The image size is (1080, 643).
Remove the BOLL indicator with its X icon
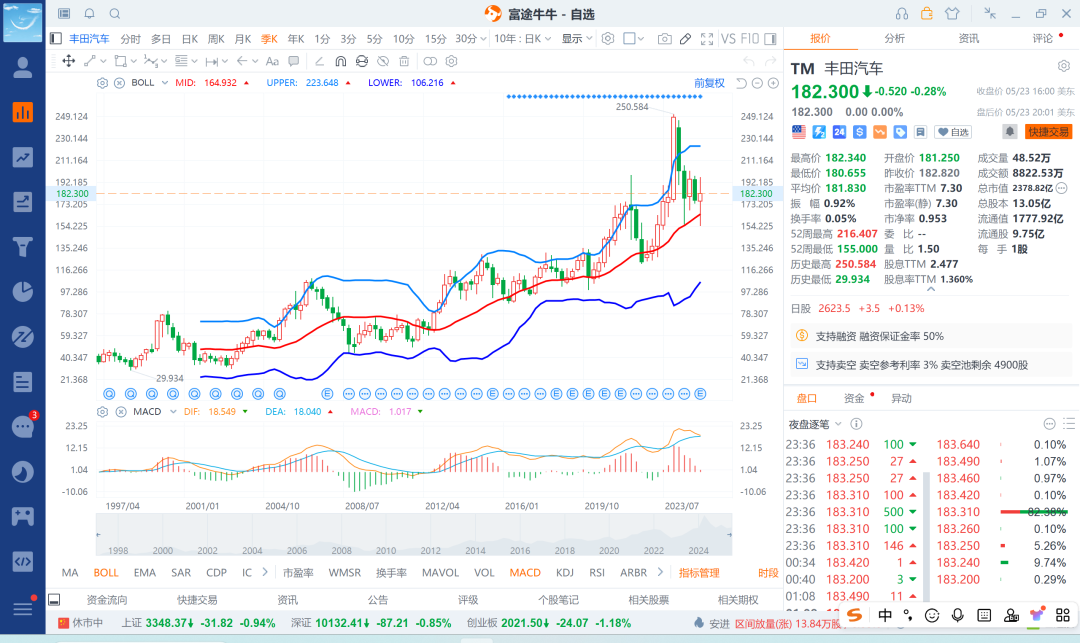[119, 83]
